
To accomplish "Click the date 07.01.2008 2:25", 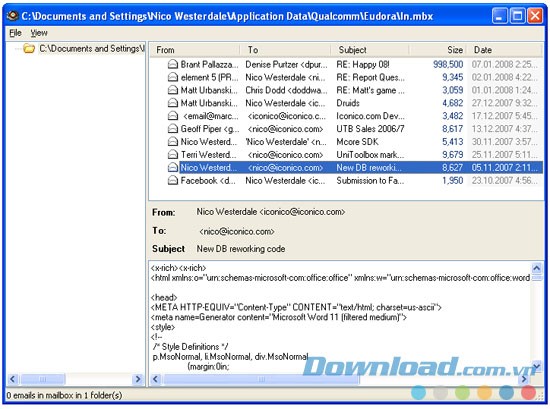I will 504,65.
